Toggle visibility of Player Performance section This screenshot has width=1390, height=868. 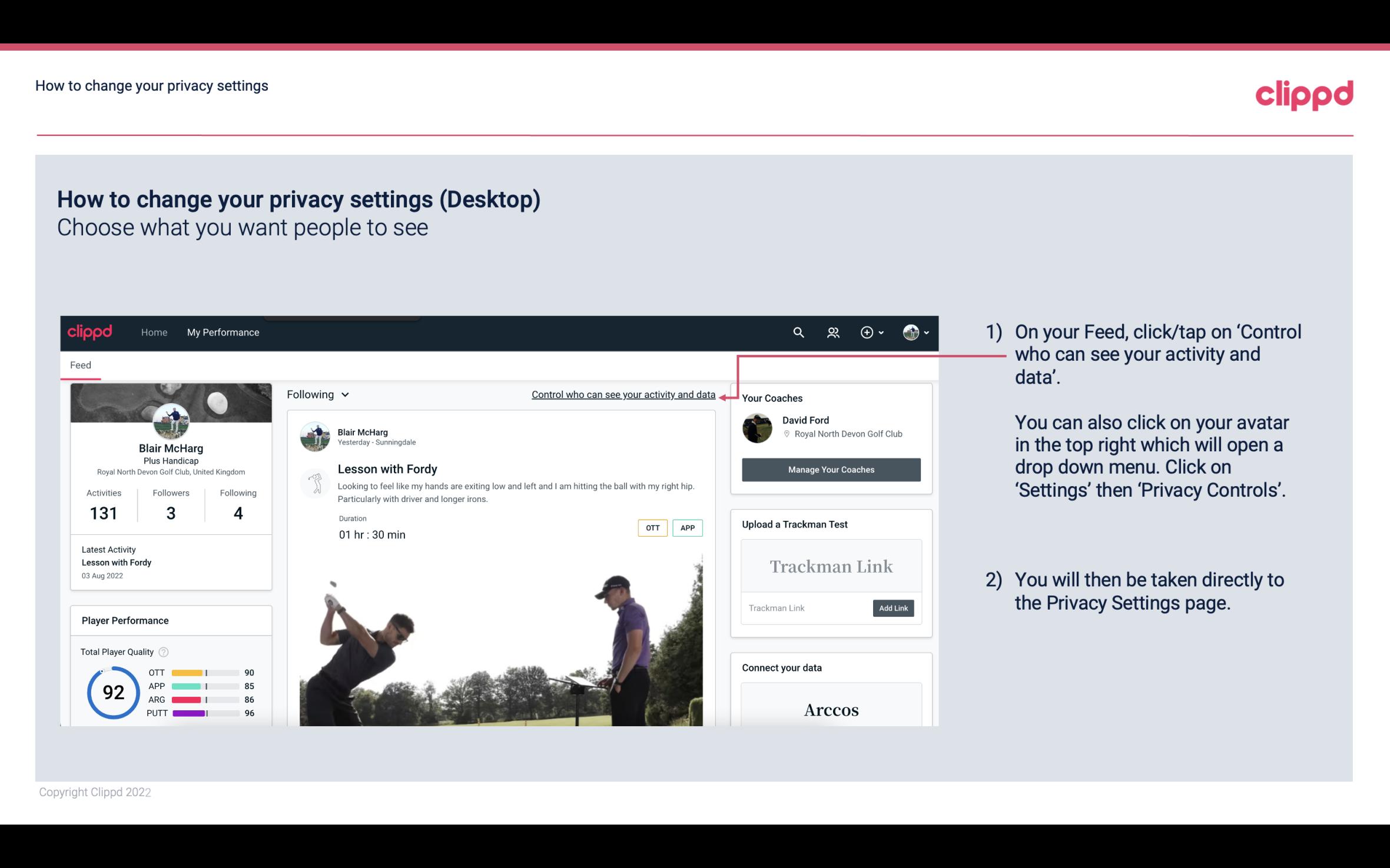(125, 620)
